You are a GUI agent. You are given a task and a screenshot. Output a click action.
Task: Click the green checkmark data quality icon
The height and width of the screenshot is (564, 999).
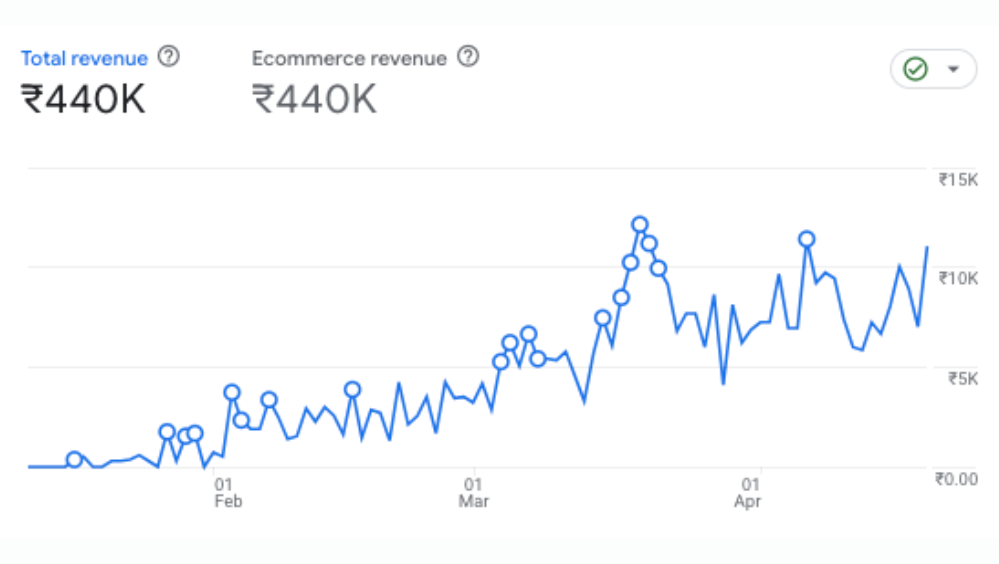[915, 69]
